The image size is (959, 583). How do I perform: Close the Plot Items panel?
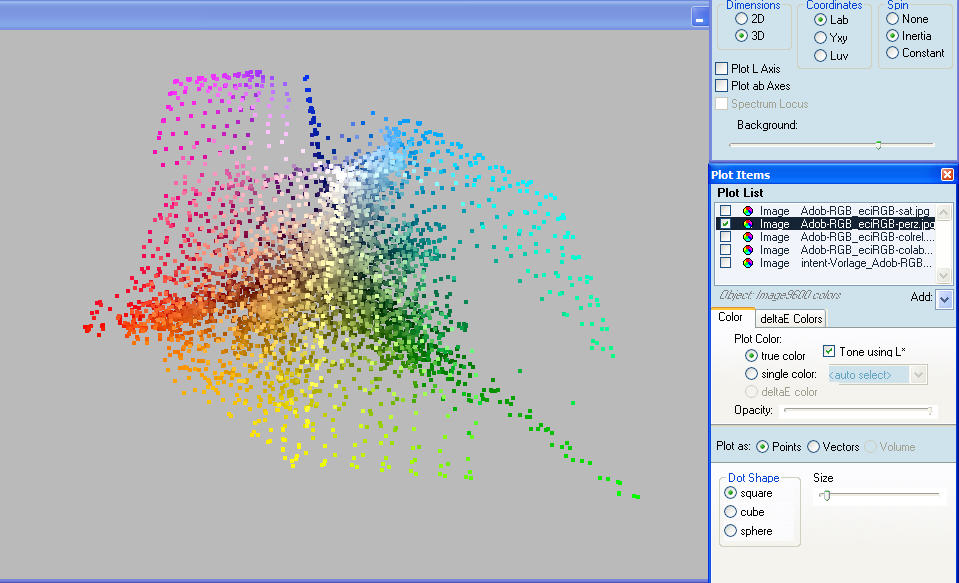tap(947, 175)
